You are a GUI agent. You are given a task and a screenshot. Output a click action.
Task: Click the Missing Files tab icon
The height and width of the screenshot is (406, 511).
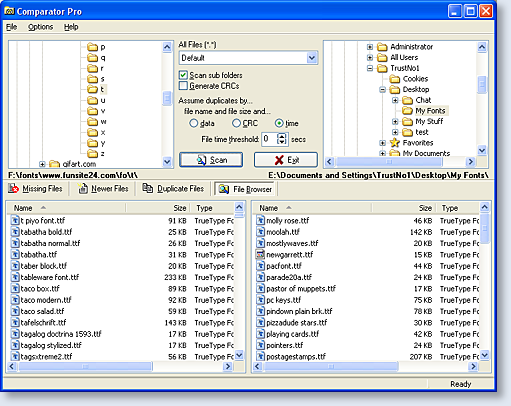(x=13, y=189)
